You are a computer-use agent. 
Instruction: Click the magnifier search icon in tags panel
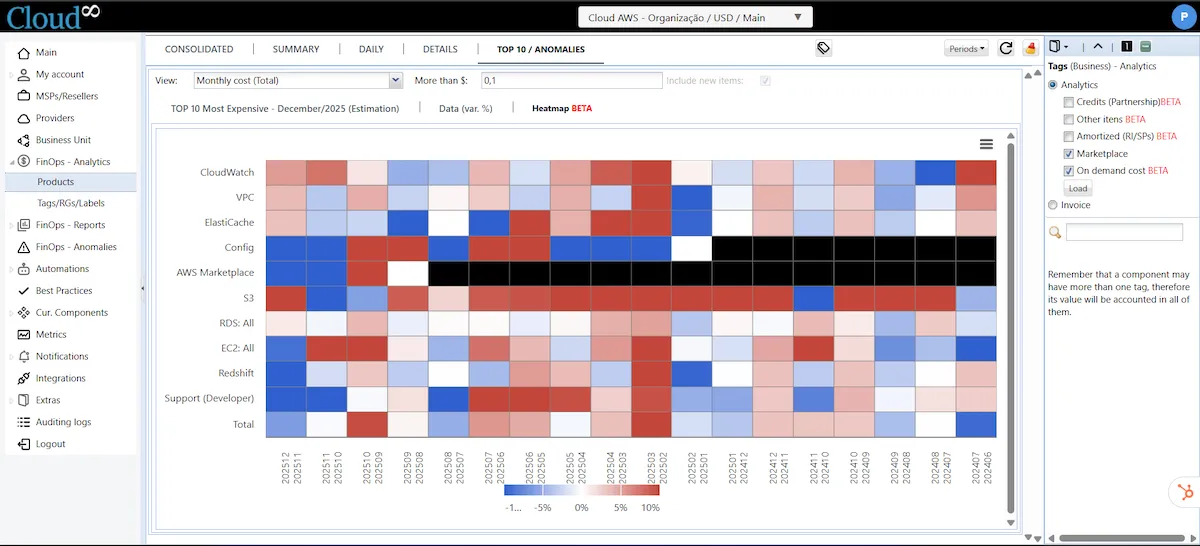(x=1055, y=232)
